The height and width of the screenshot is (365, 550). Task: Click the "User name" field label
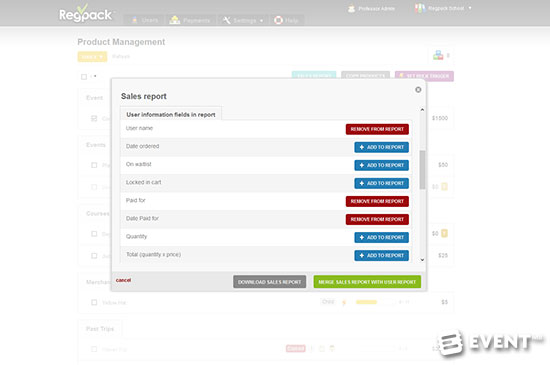tap(139, 128)
